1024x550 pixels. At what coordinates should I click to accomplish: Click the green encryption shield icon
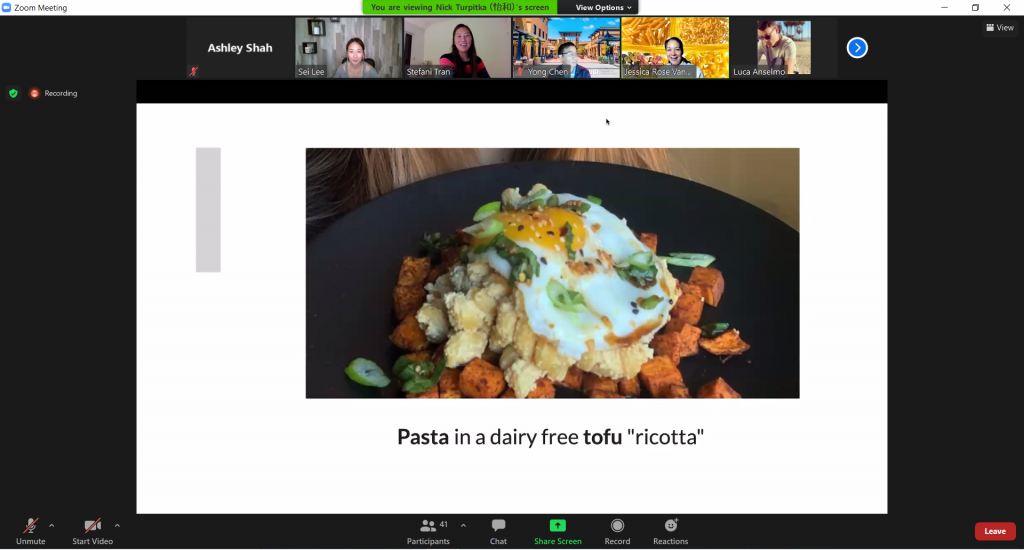pyautogui.click(x=13, y=93)
